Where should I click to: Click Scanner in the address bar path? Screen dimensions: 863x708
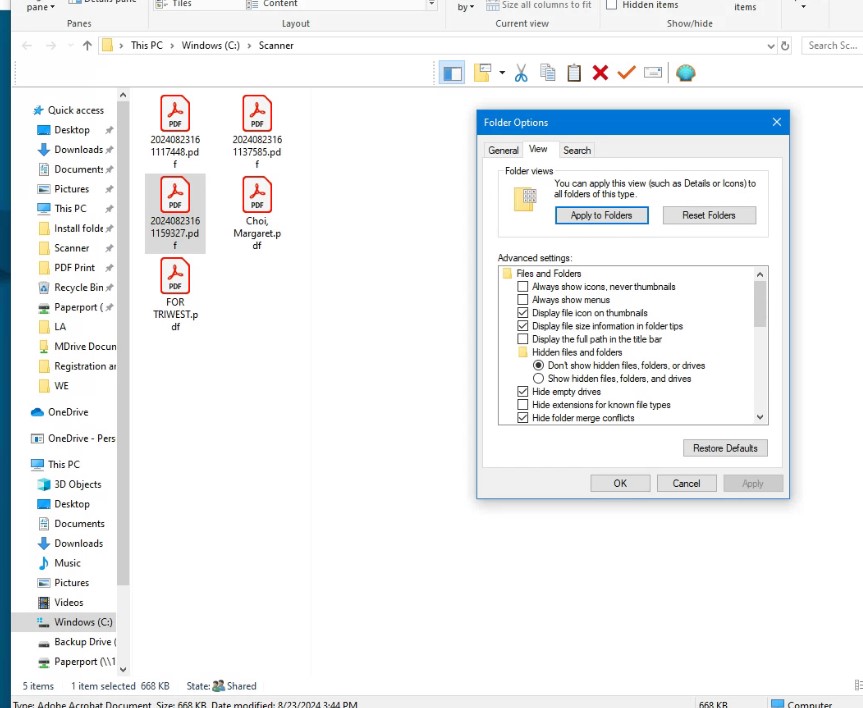pos(276,46)
